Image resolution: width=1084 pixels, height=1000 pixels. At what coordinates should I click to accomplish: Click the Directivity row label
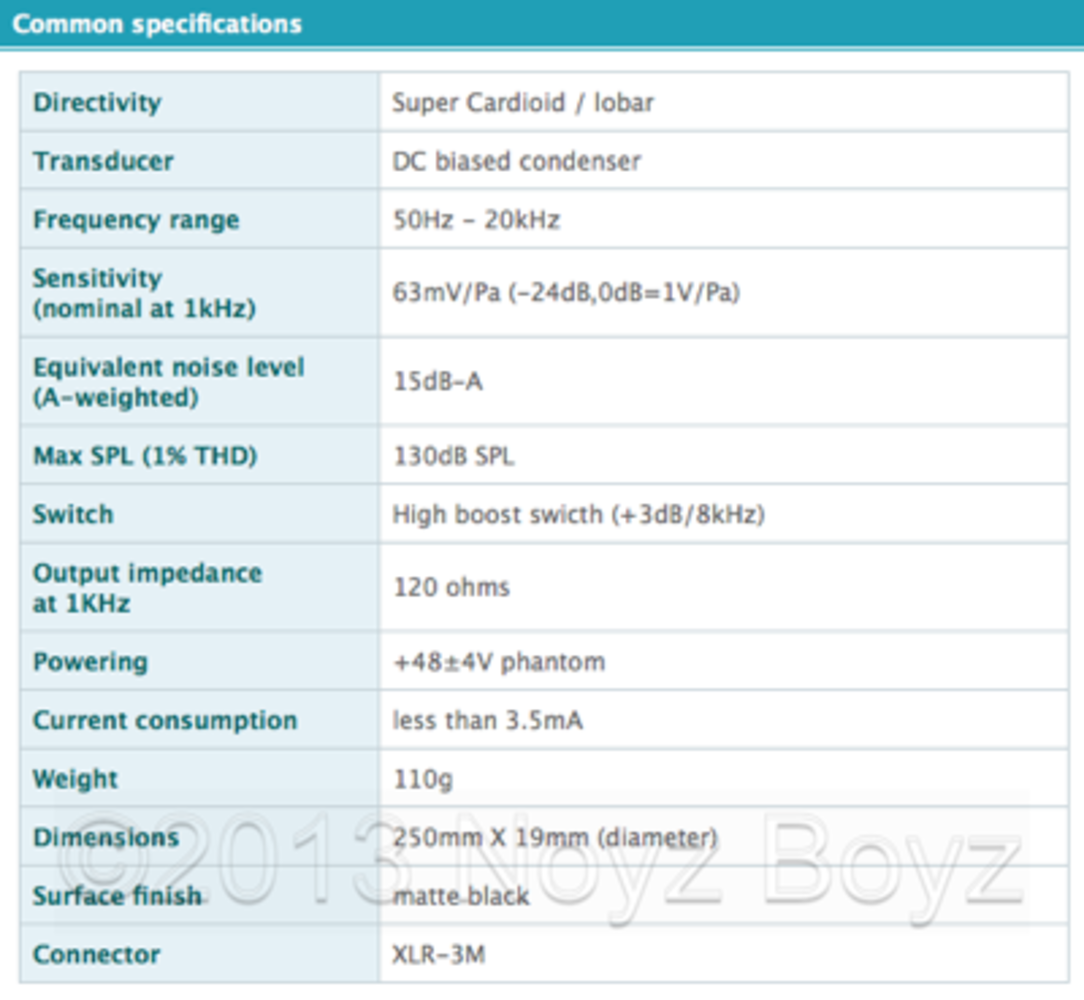point(97,103)
